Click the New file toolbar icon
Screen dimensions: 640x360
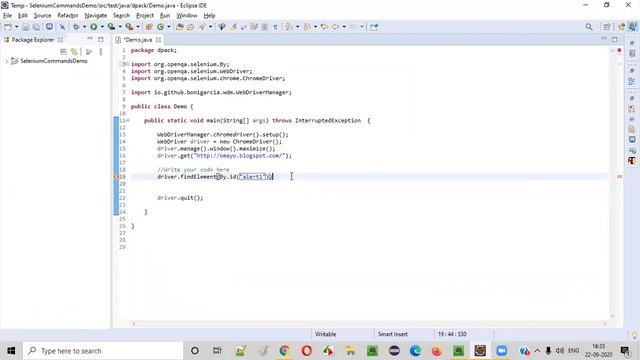coord(8,27)
